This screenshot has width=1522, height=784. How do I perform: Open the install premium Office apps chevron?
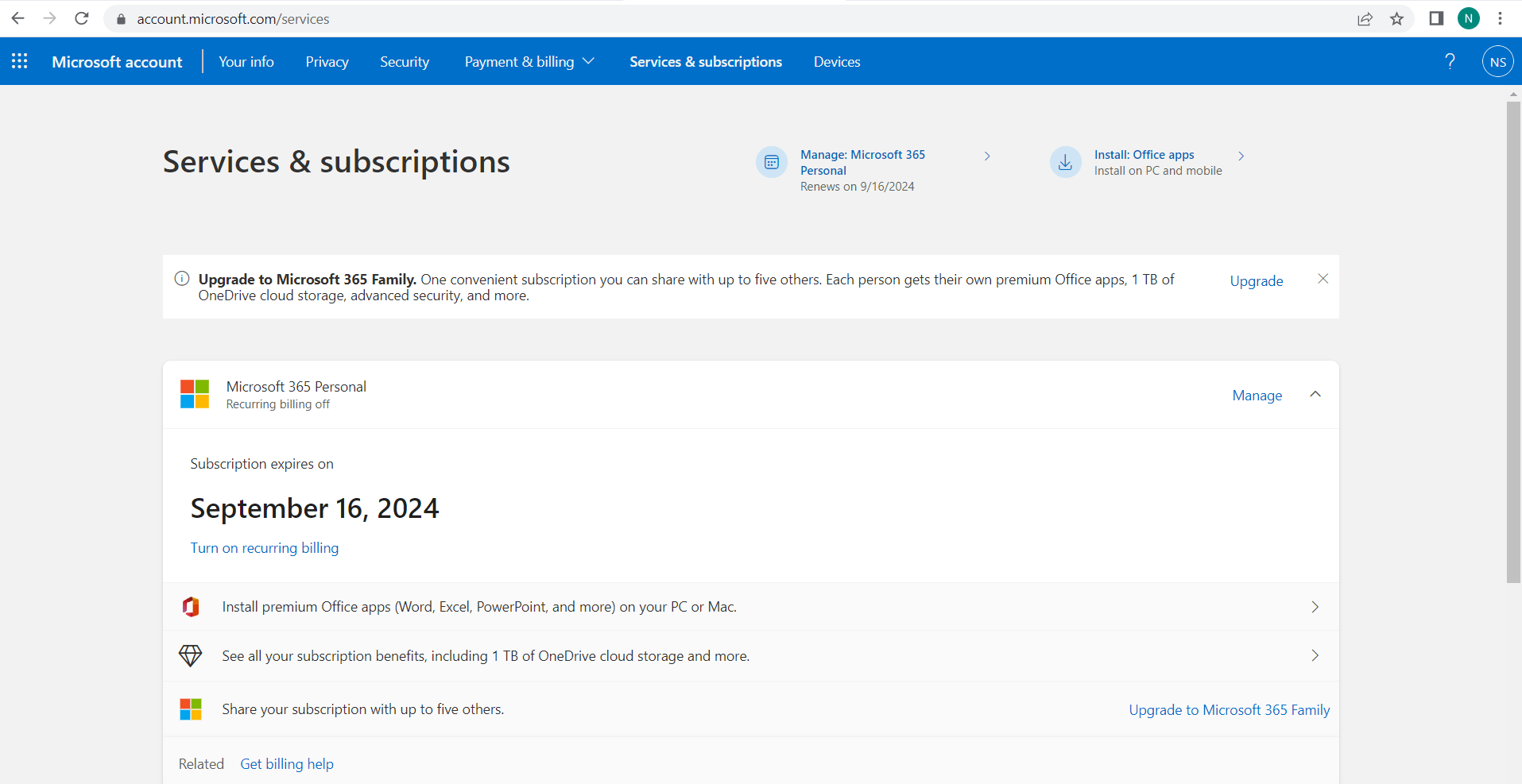click(x=1315, y=607)
